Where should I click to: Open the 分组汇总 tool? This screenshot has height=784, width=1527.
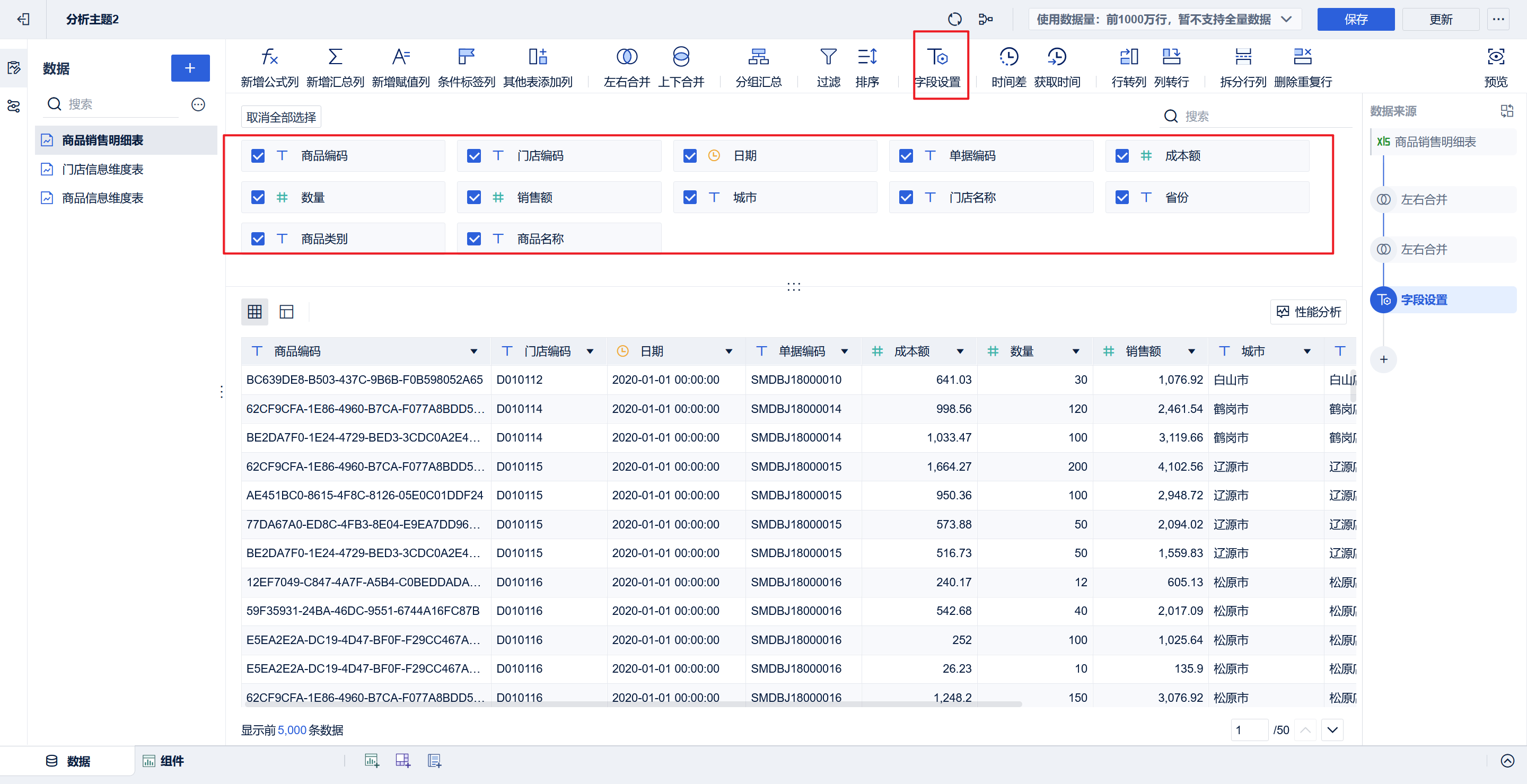coord(758,57)
